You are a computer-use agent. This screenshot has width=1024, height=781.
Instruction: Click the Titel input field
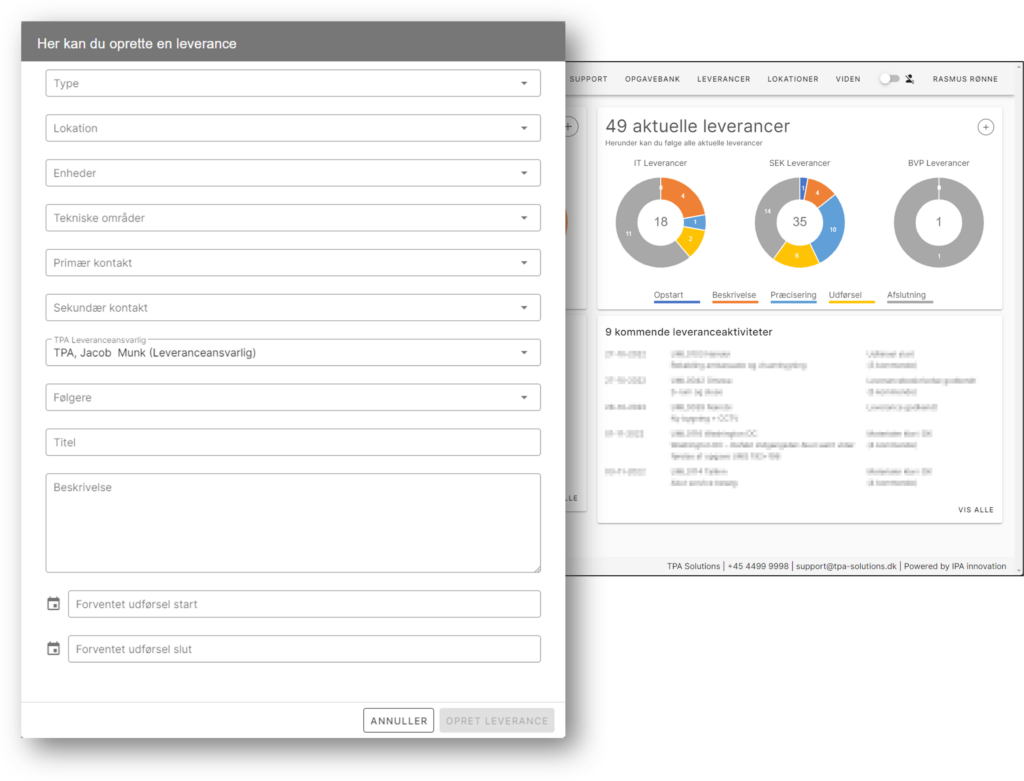tap(293, 442)
